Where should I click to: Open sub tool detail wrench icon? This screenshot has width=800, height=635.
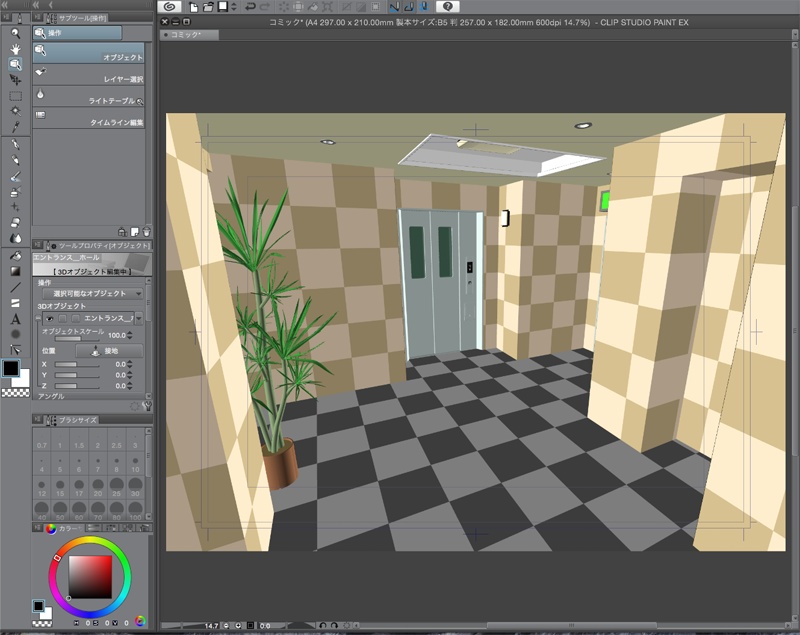pyautogui.click(x=147, y=407)
